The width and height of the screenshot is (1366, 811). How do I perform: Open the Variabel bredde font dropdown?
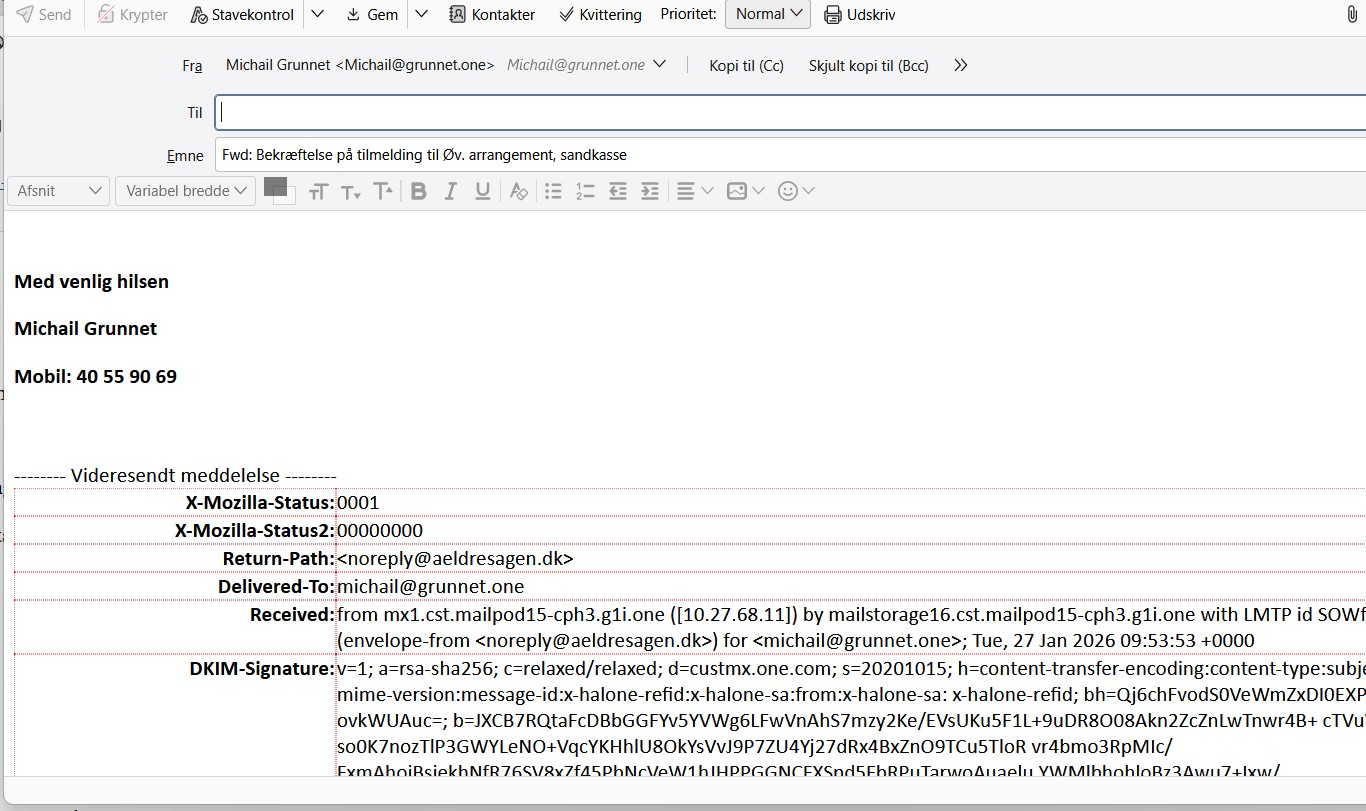coord(185,191)
